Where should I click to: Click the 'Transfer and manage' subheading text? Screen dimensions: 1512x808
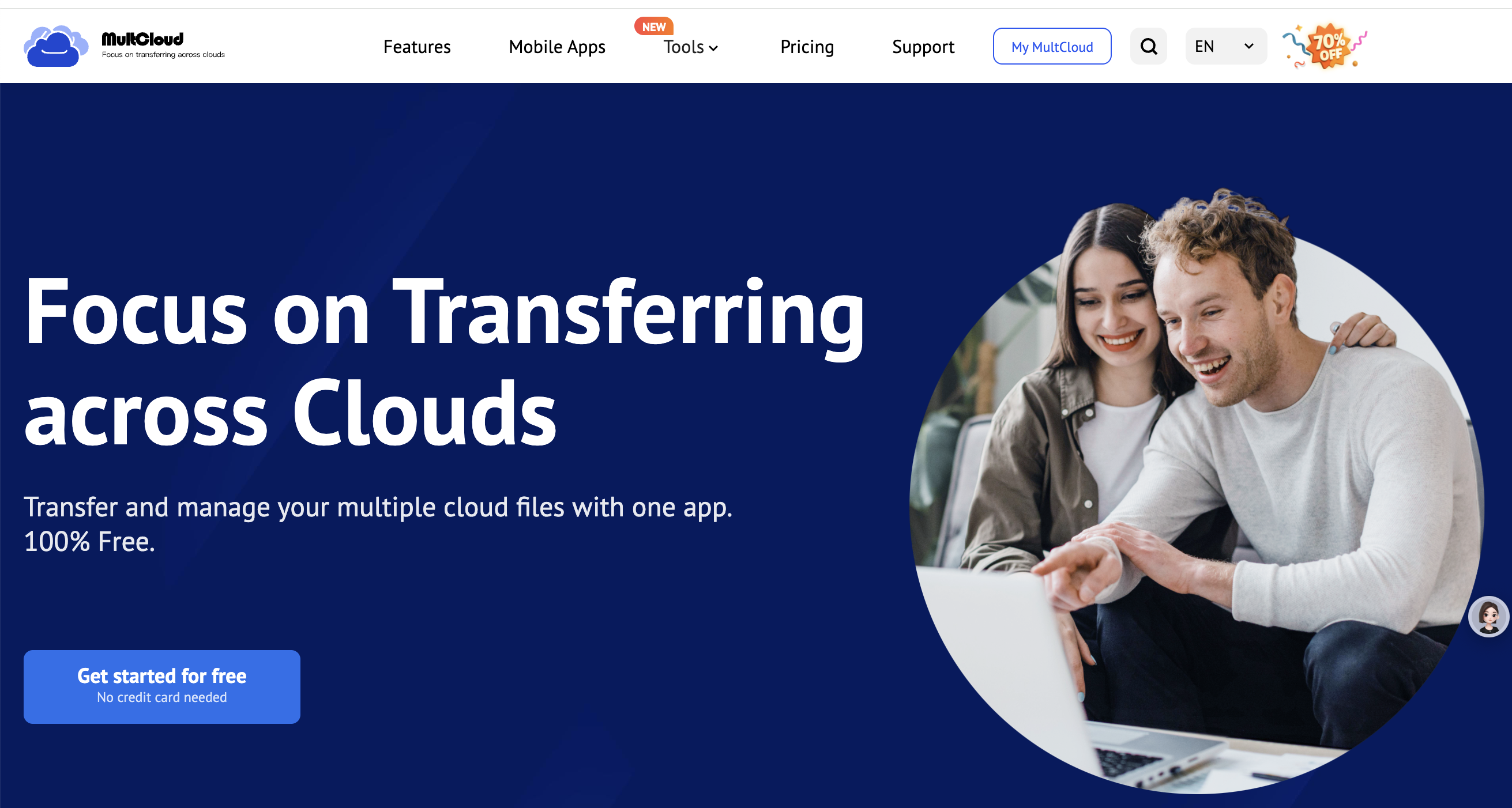click(378, 508)
